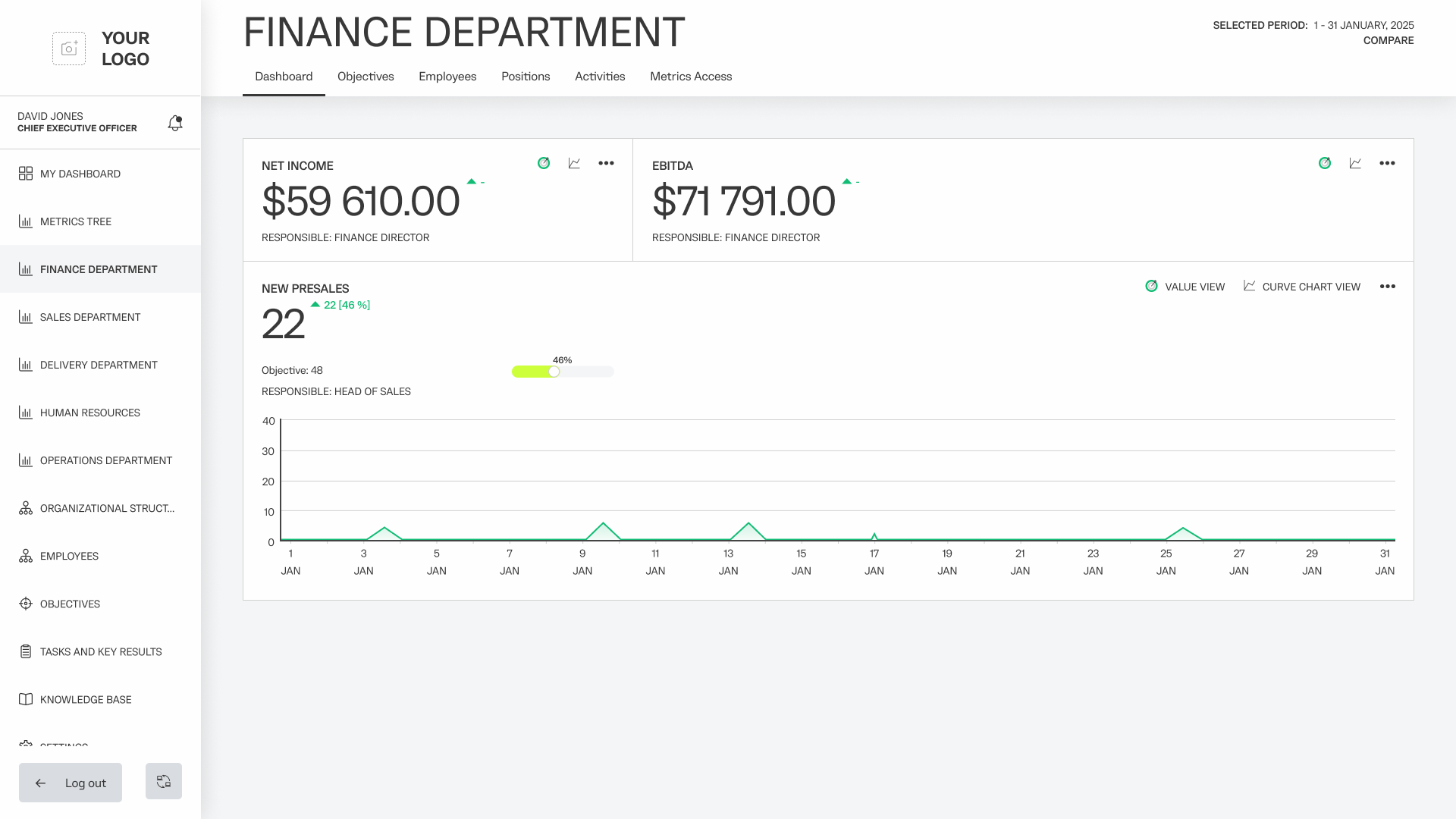Select Value View for New Presales
The height and width of the screenshot is (819, 1456).
[1185, 287]
